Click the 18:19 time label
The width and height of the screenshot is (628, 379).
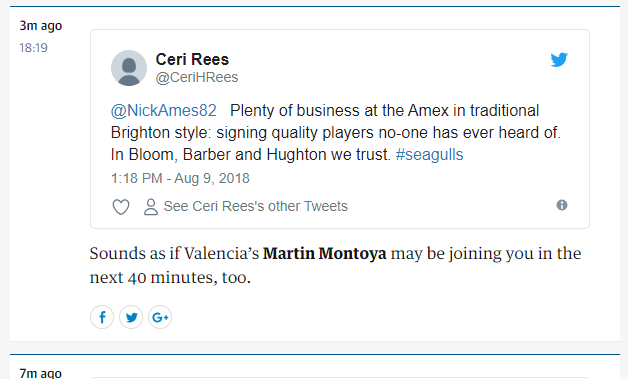pos(34,48)
